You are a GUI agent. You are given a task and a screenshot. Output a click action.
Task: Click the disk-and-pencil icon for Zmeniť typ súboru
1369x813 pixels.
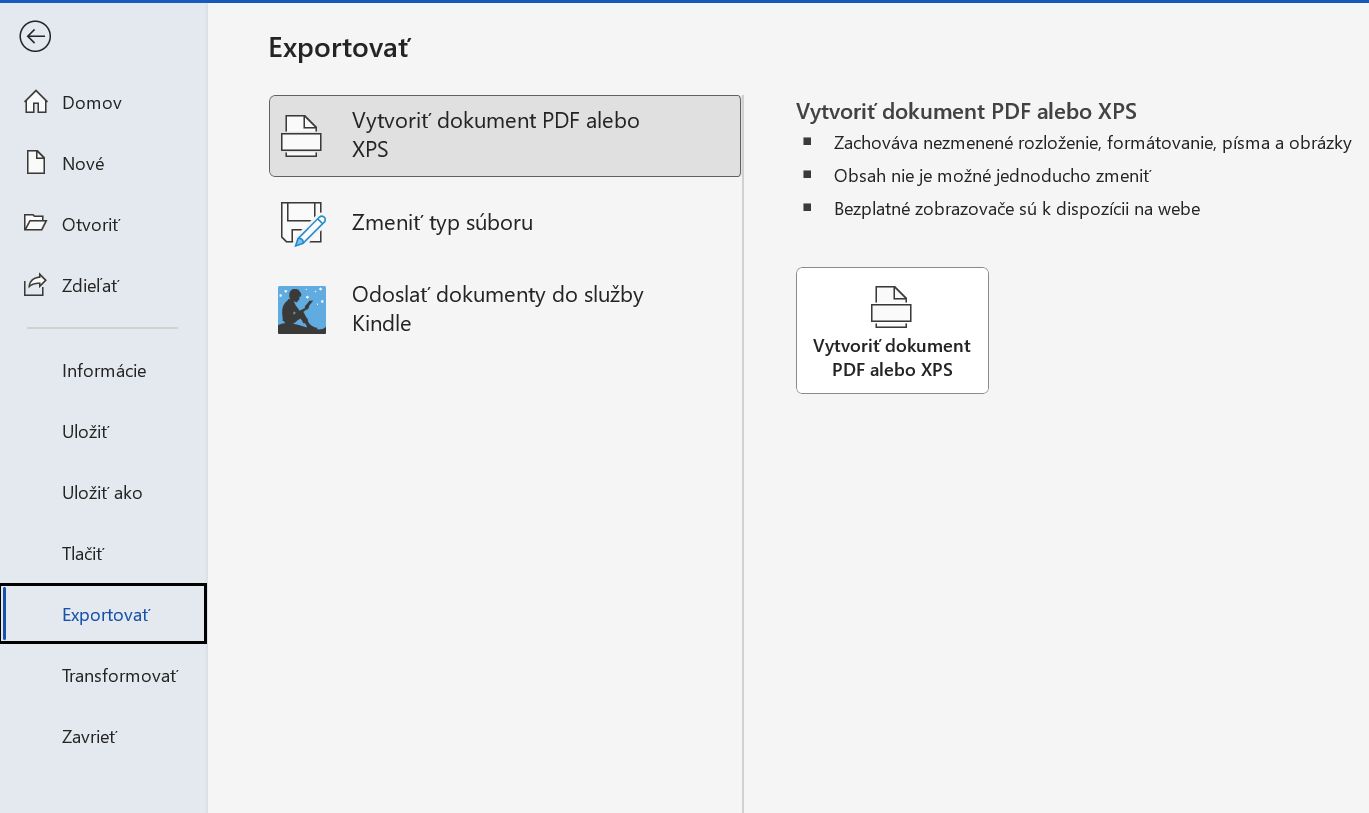point(303,223)
